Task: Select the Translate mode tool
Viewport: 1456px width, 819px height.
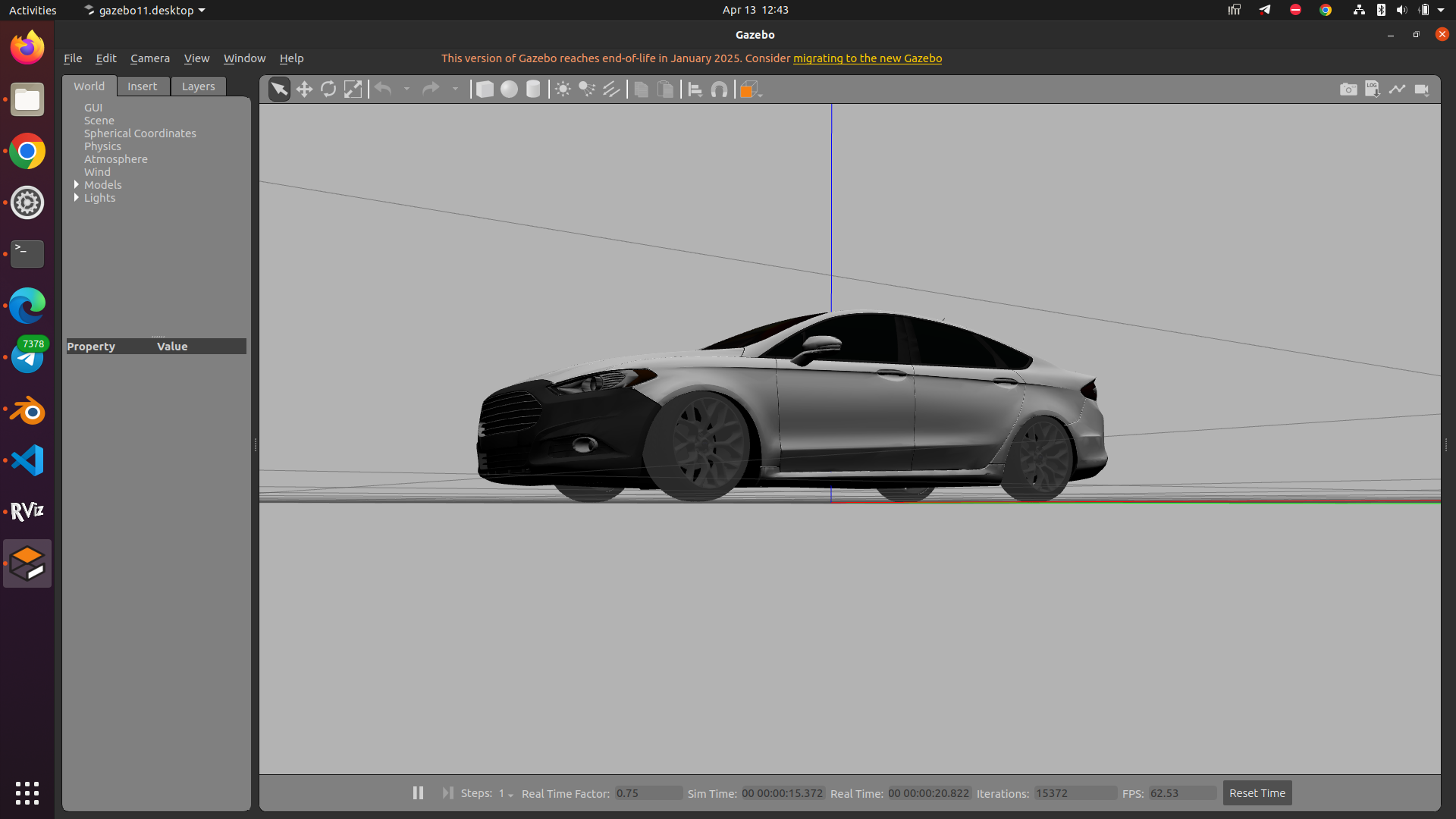Action: (304, 89)
